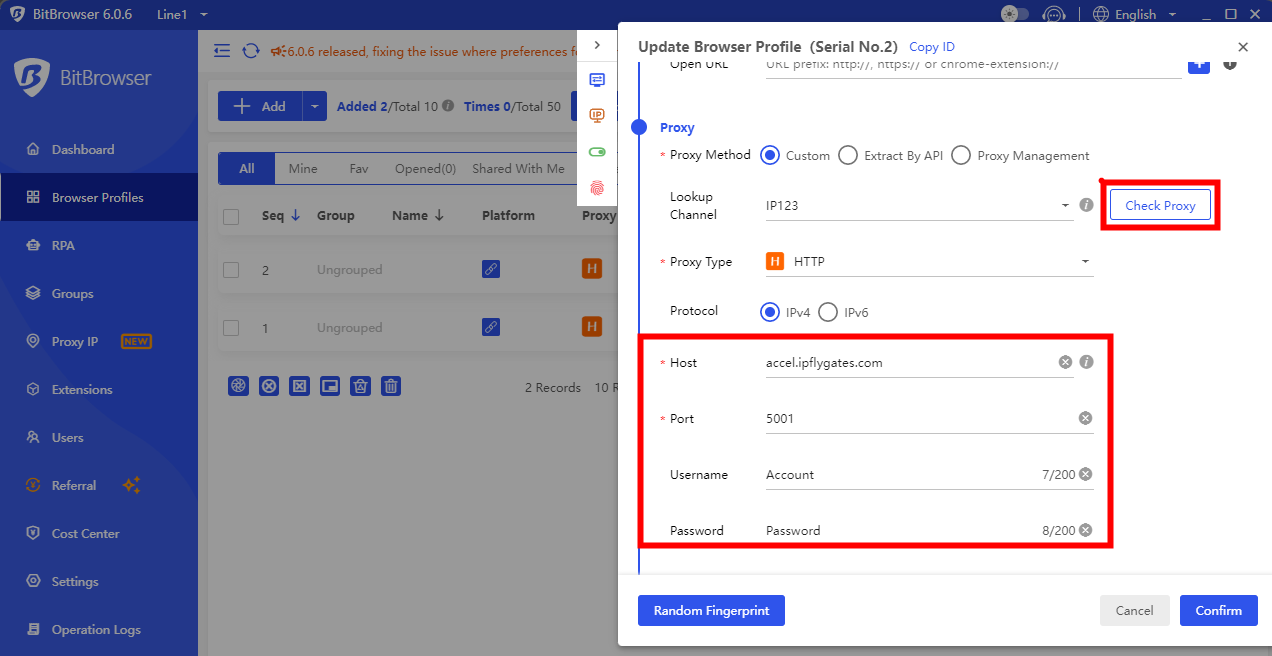The width and height of the screenshot is (1272, 656).
Task: Jump to basic settings via blue monitor icon
Action: click(x=597, y=80)
